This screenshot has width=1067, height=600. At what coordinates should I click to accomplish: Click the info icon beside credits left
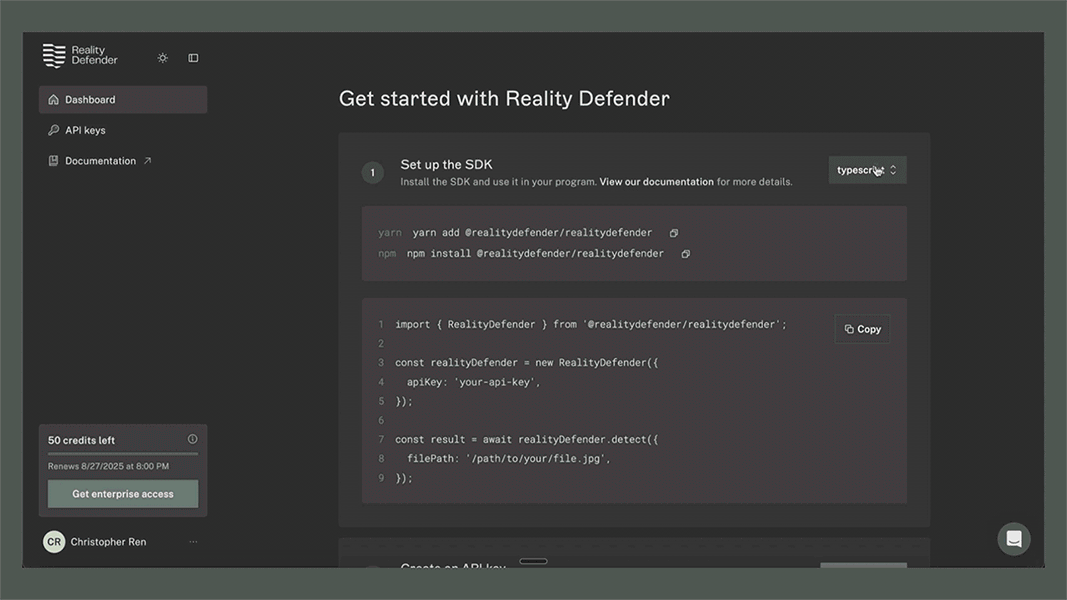(193, 439)
